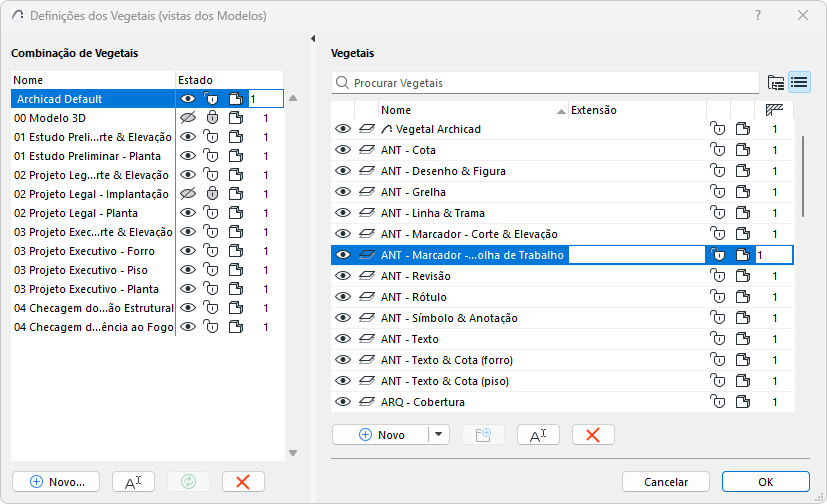Screen dimensions: 827x504
Task: Toggle solid model icon for ANT - Grelha
Action: click(x=742, y=192)
